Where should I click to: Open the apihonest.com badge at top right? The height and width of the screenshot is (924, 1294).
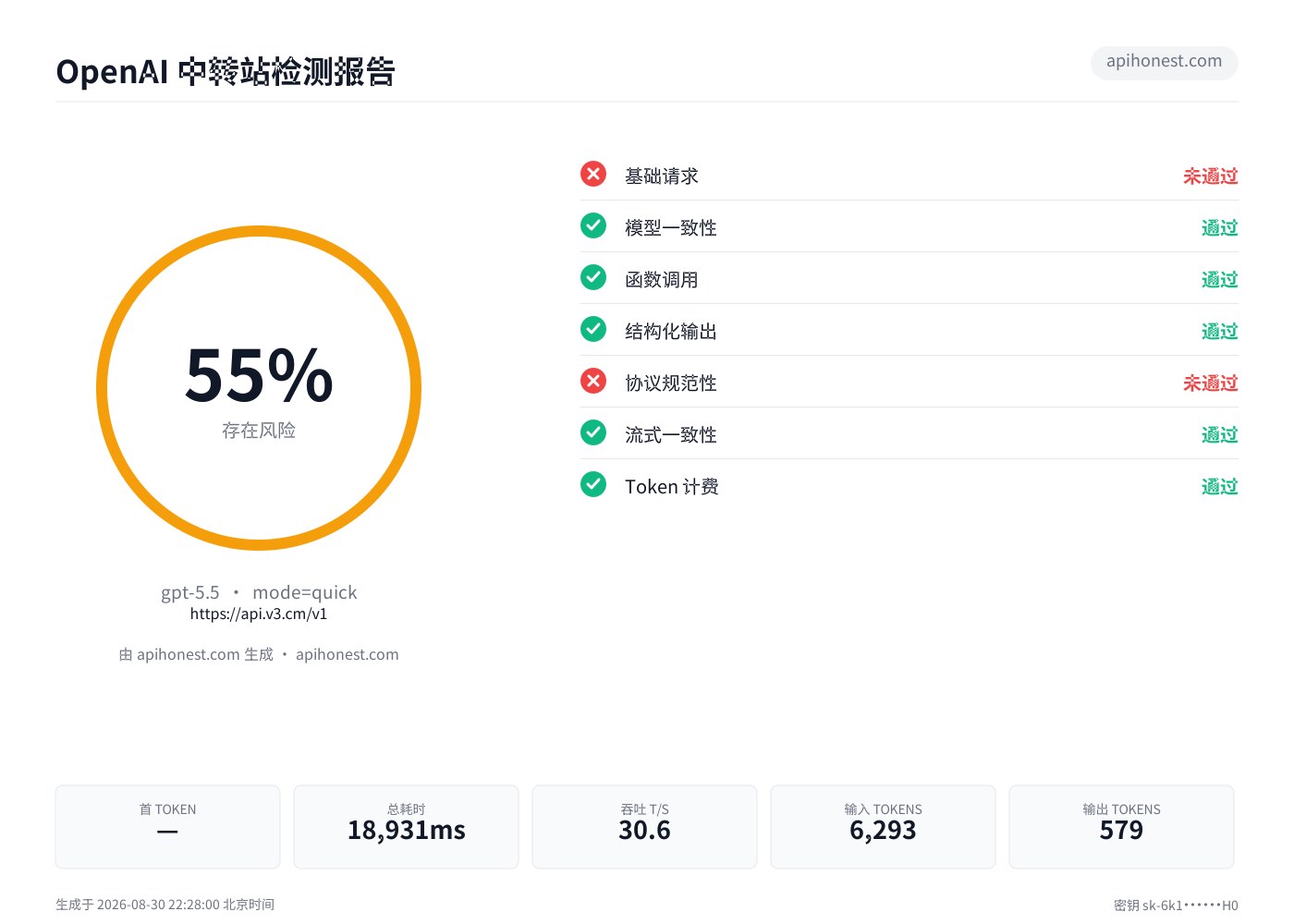click(x=1164, y=62)
